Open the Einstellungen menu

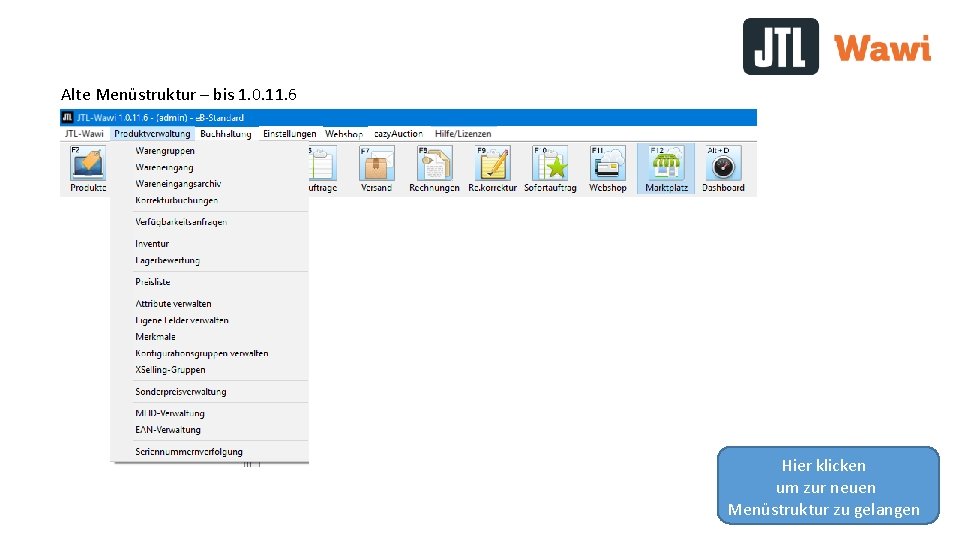290,133
